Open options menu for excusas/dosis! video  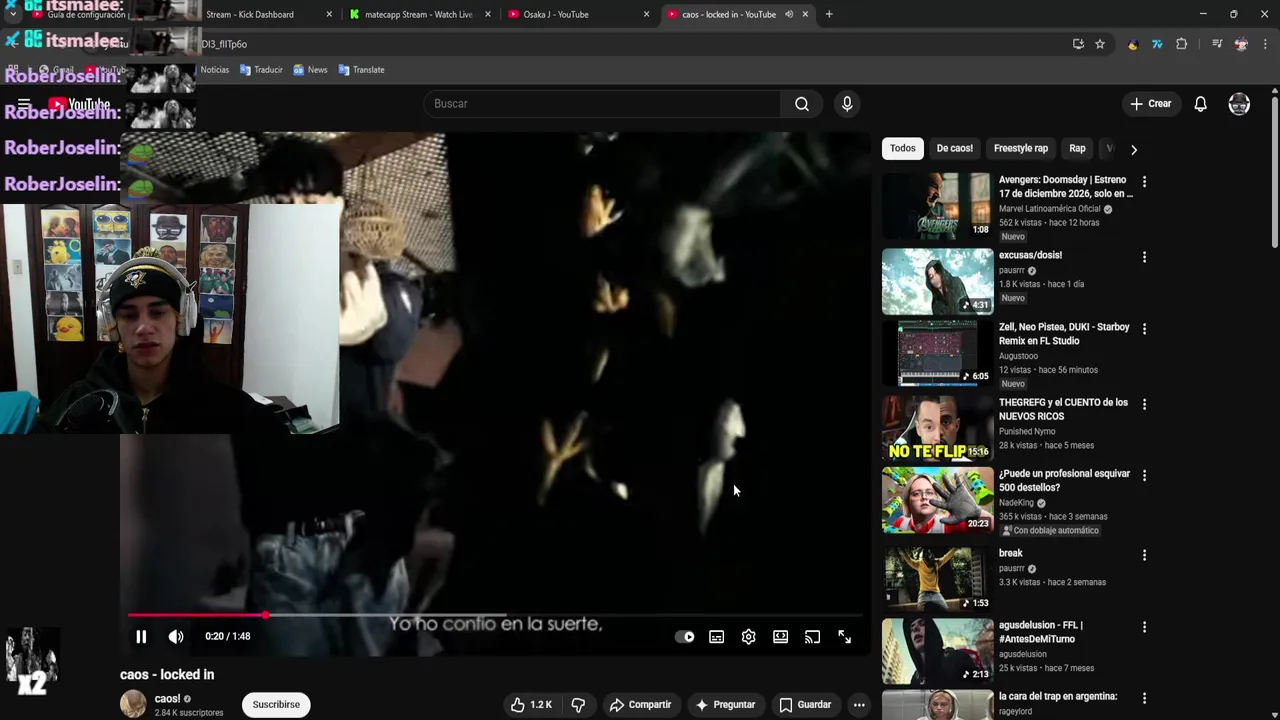[1144, 257]
